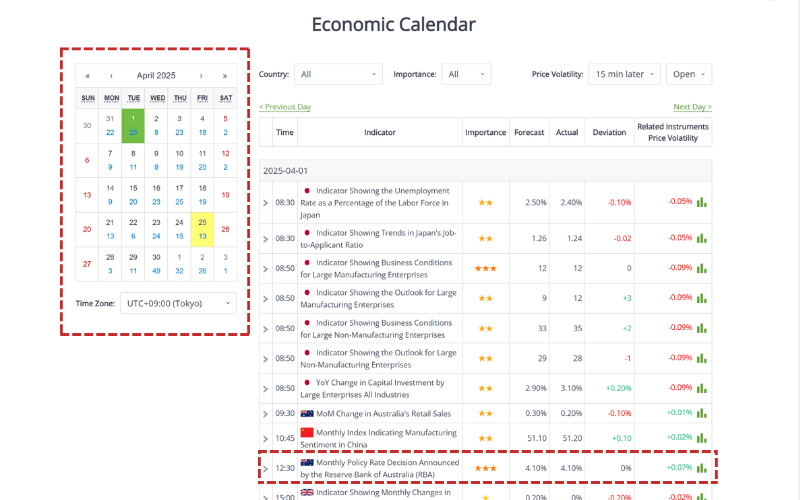This screenshot has width=800, height=500.
Task: Click Japan flag dot beside Capital Investment indicator
Action: [x=307, y=383]
